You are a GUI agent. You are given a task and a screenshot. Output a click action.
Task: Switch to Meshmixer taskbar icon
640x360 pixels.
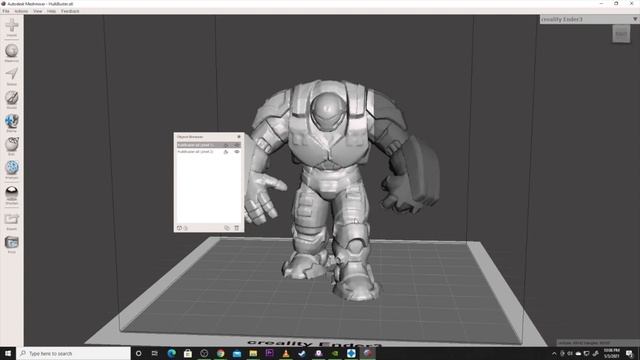(x=368, y=353)
